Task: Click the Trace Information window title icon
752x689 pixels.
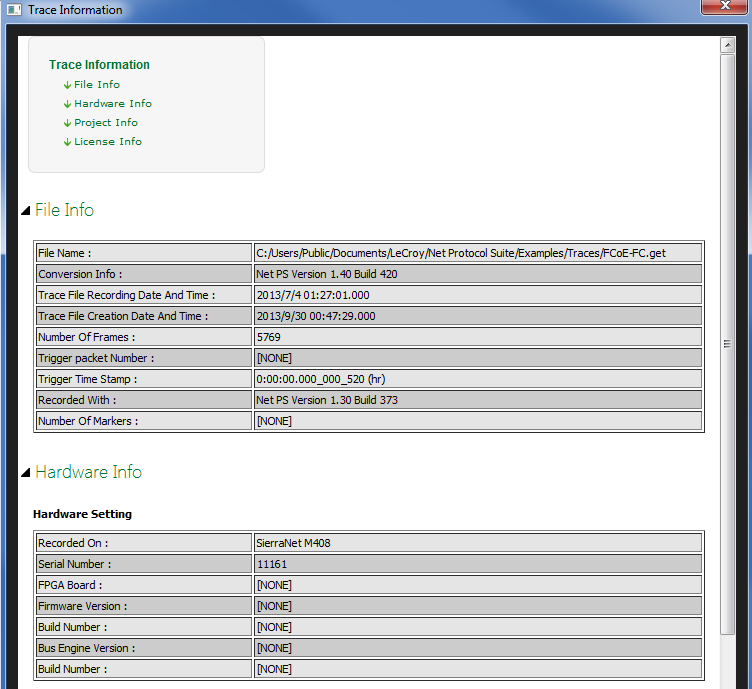Action: pyautogui.click(x=14, y=10)
